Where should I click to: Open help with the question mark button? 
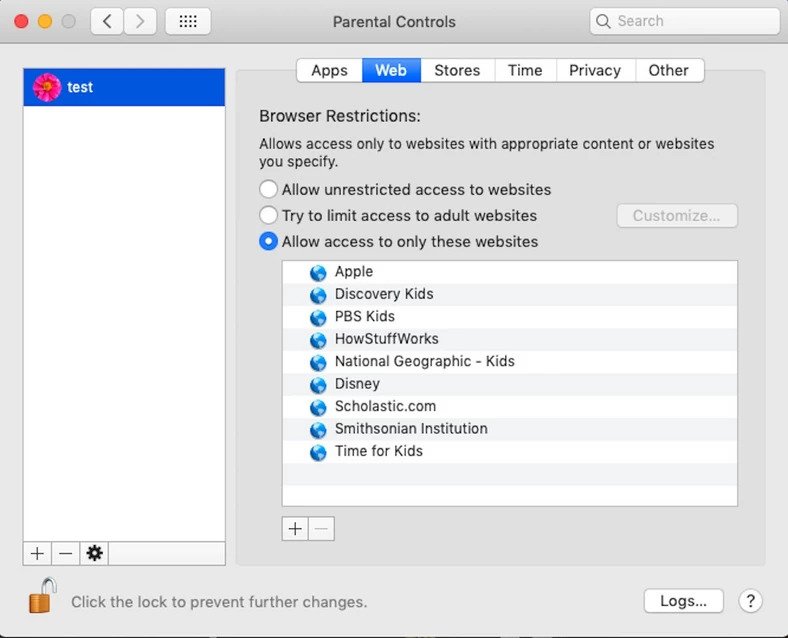[x=750, y=601]
